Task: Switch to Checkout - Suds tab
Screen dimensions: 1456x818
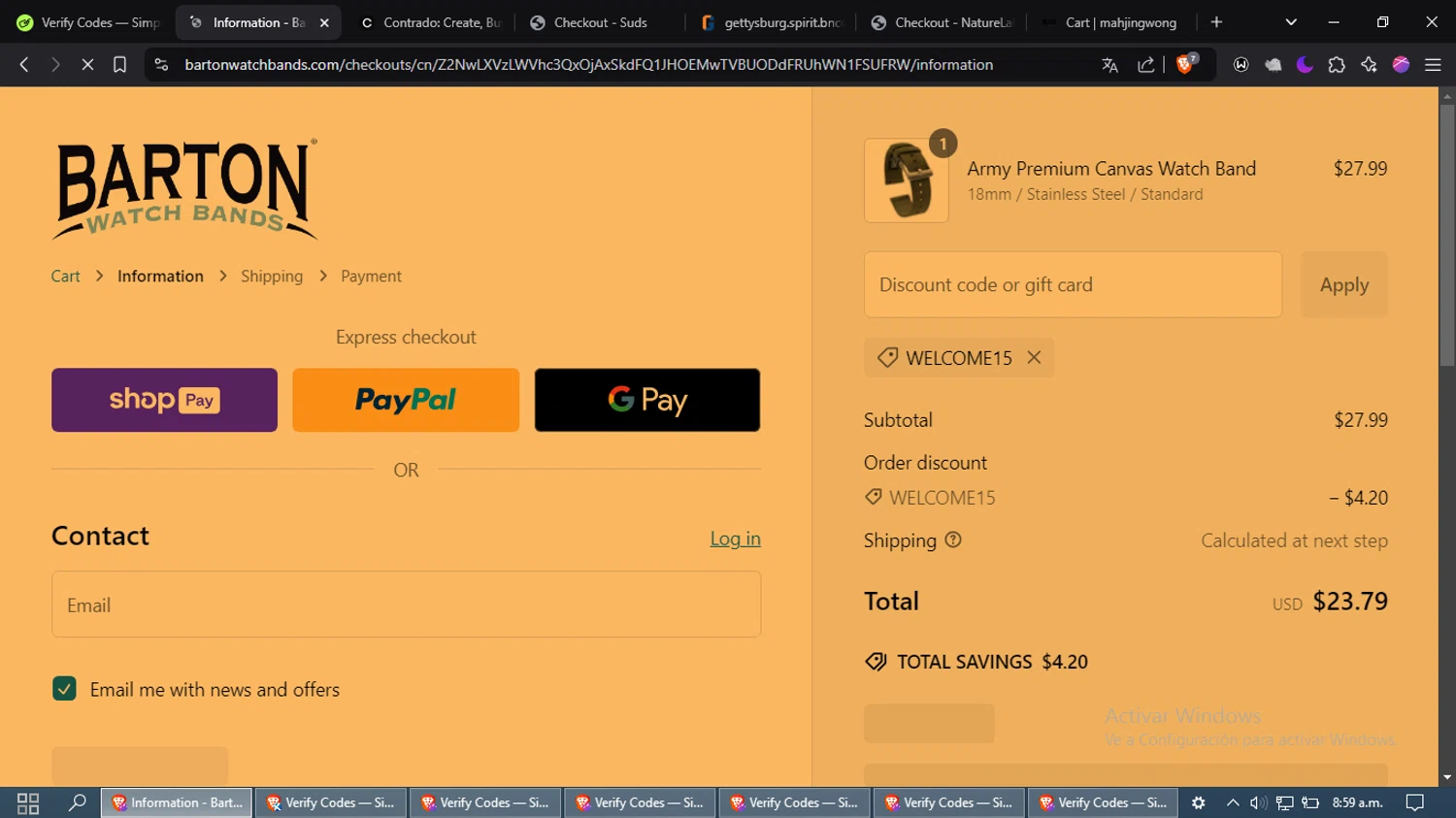Action: tap(601, 22)
